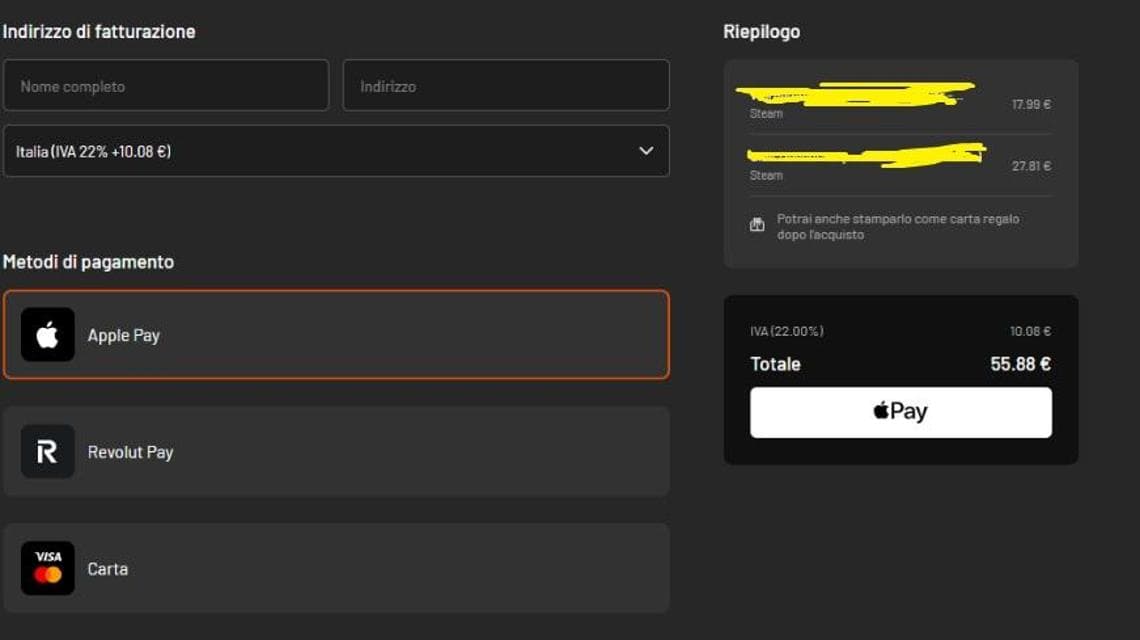Click the 27.81 € item price
Screen dimensions: 1140x640
1031,167
